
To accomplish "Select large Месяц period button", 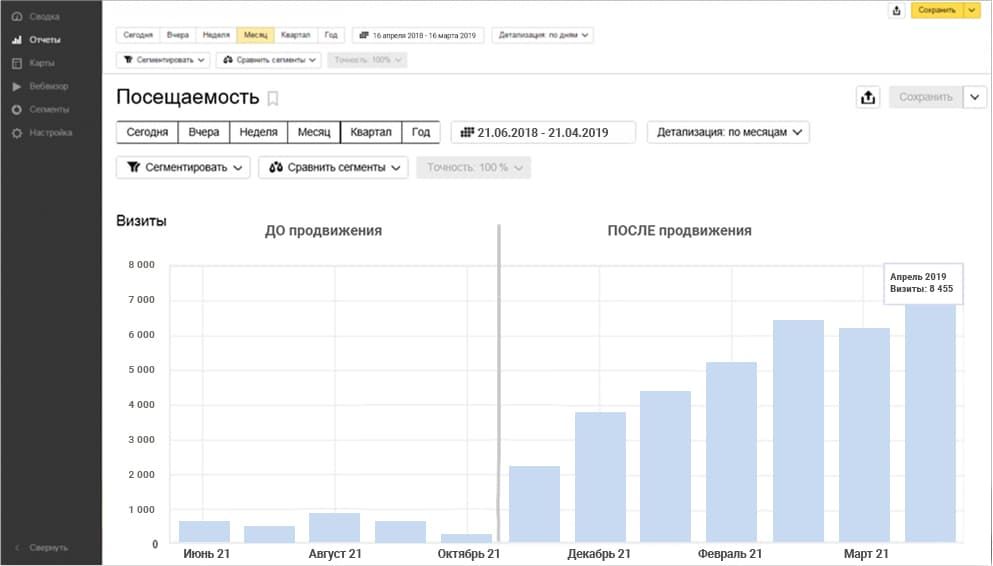I will tap(314, 132).
